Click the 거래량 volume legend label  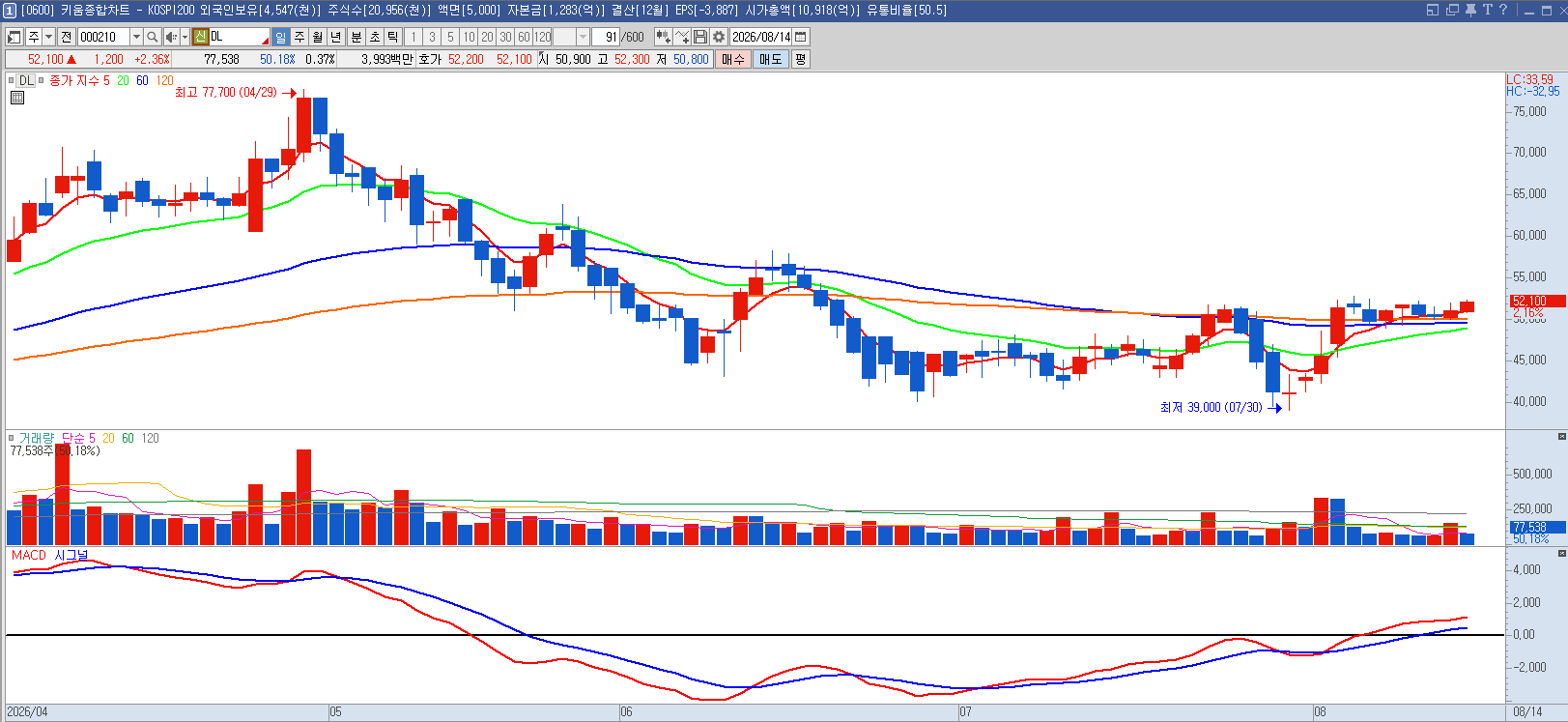(x=37, y=438)
